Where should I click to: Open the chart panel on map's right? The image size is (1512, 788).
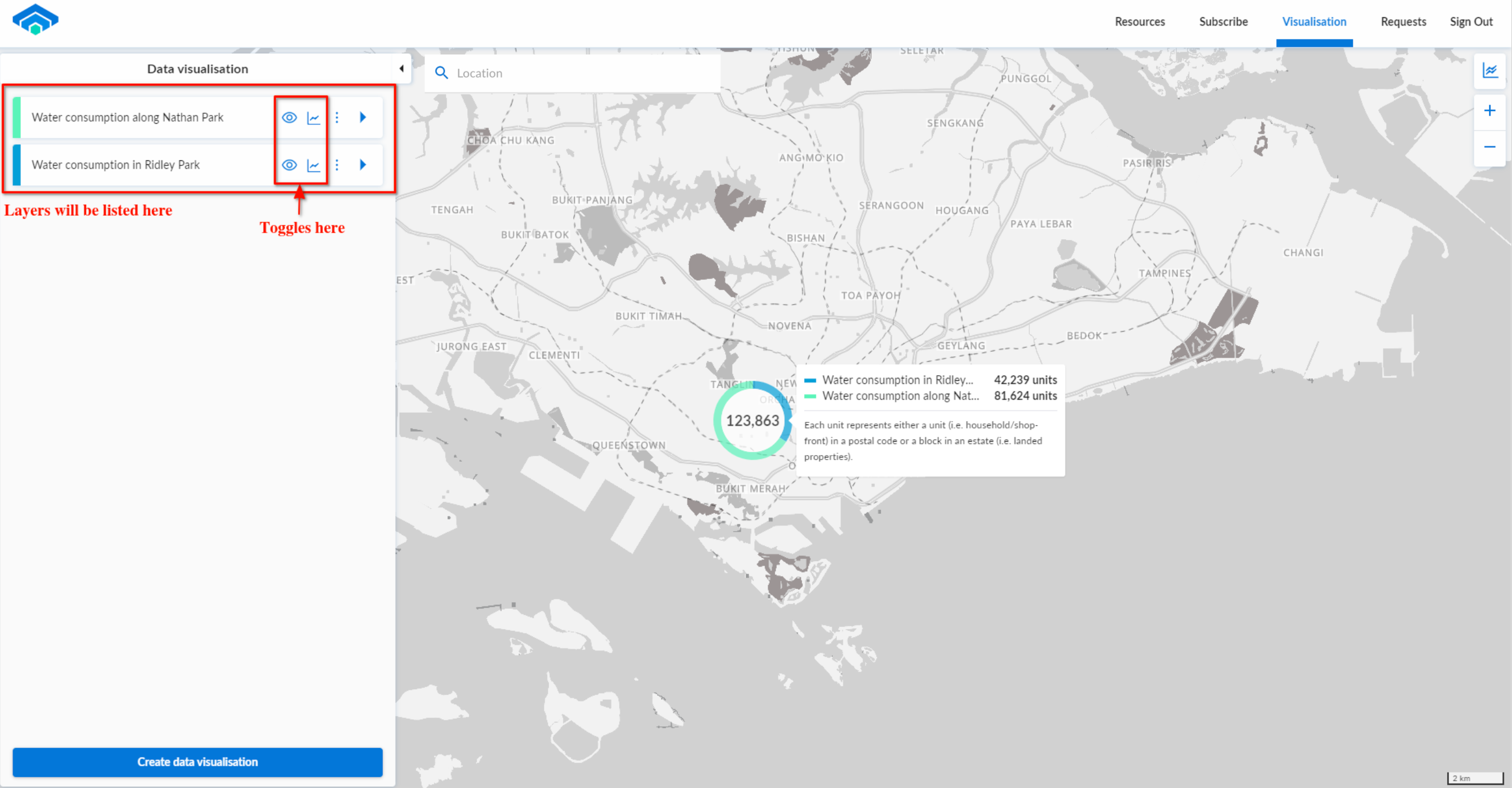coord(1490,71)
